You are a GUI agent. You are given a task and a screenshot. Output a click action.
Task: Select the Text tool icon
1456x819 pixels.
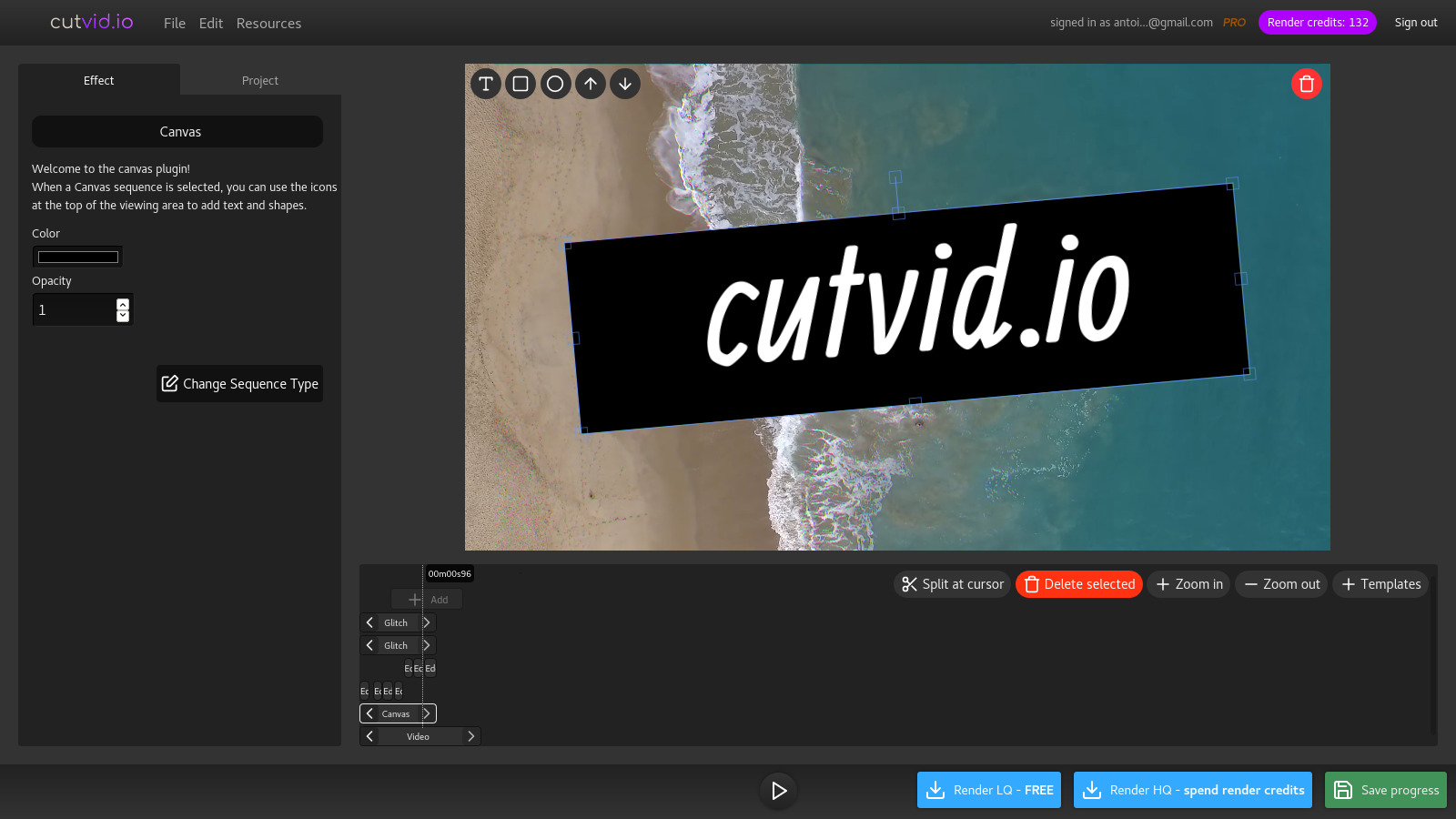coord(486,84)
